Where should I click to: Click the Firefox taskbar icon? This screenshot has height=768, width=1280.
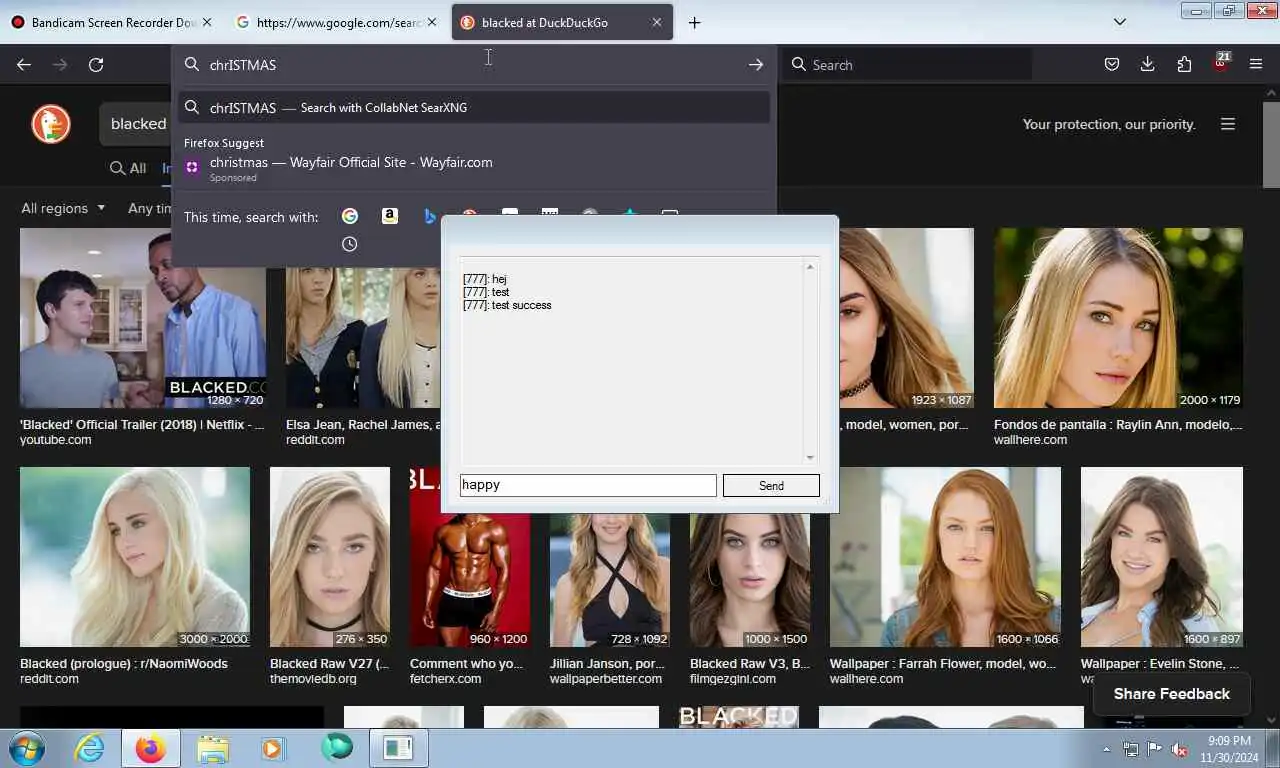coord(151,748)
